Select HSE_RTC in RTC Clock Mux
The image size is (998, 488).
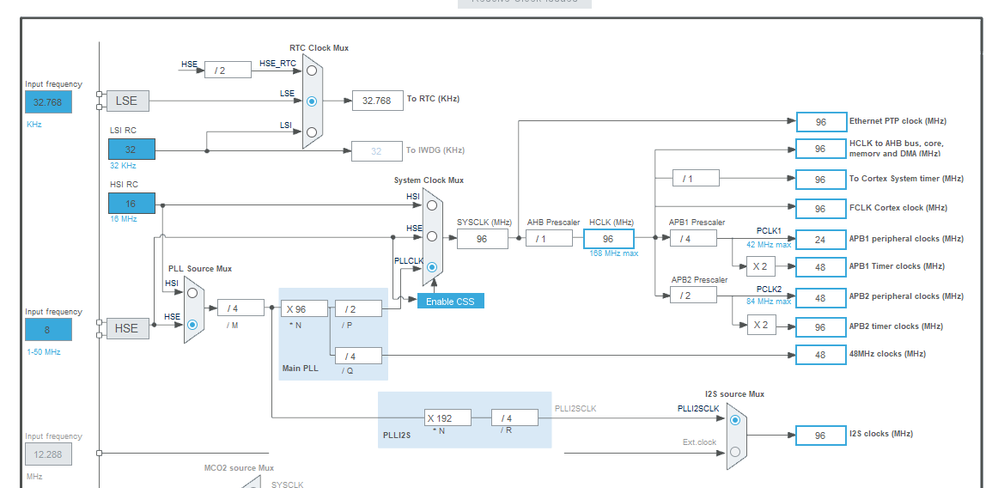click(311, 71)
